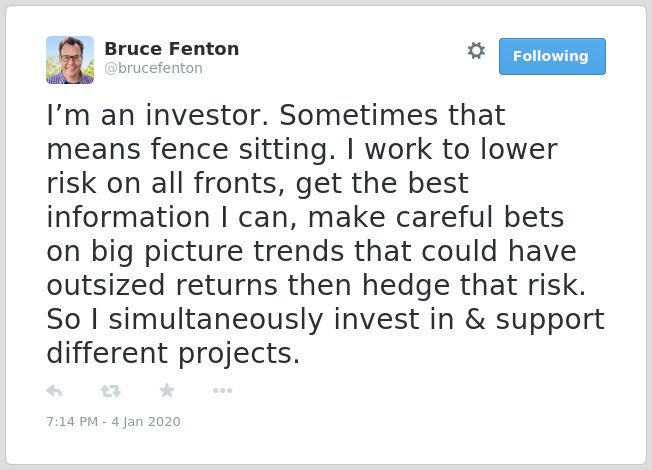Click the phrase "hedge that risk."
Image resolution: width=652 pixels, height=470 pixels.
[474, 285]
